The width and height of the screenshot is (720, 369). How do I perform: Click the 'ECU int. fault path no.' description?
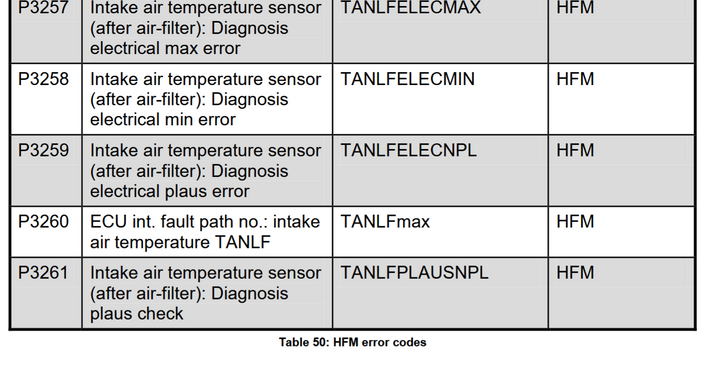pyautogui.click(x=205, y=232)
